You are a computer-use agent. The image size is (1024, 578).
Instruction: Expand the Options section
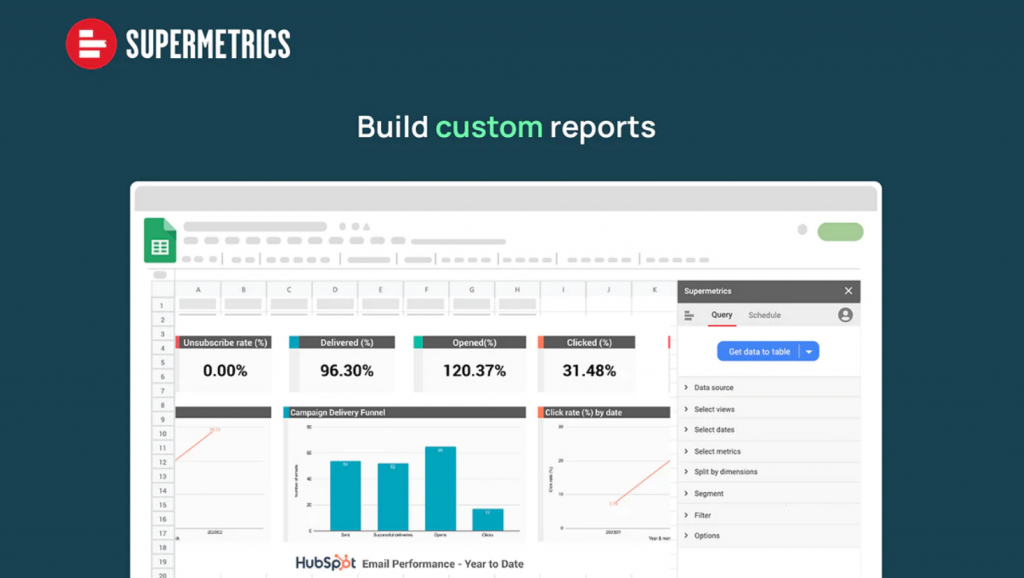(x=769, y=536)
